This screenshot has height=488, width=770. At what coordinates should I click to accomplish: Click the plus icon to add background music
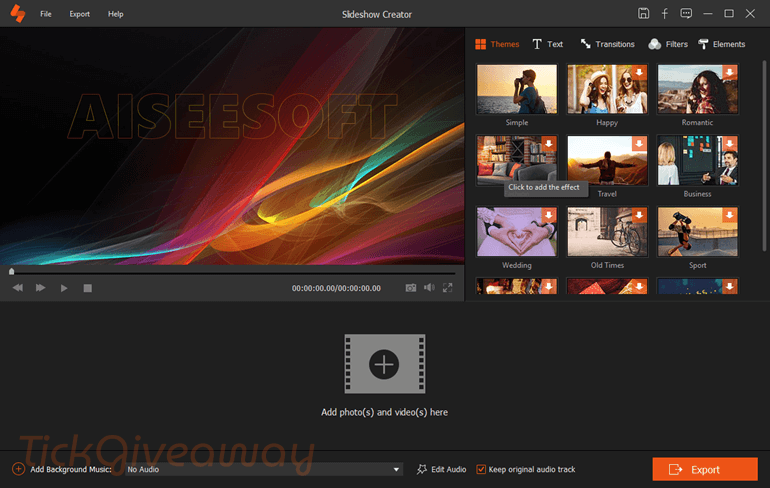coord(18,469)
